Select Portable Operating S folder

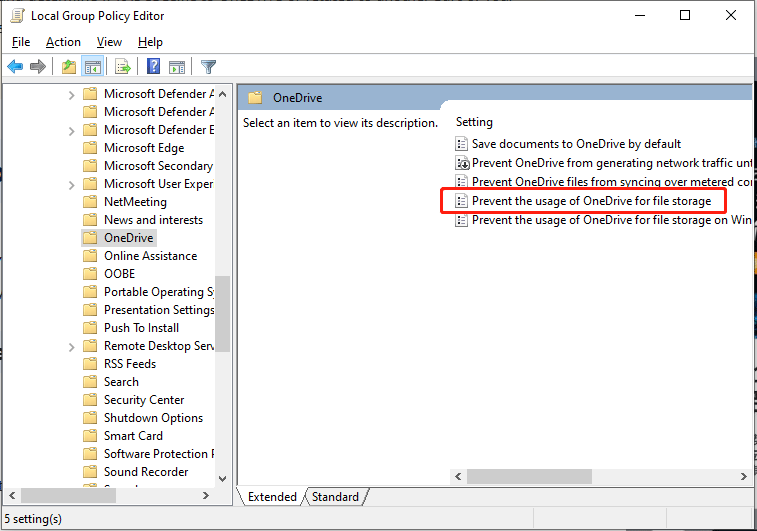pyautogui.click(x=159, y=292)
